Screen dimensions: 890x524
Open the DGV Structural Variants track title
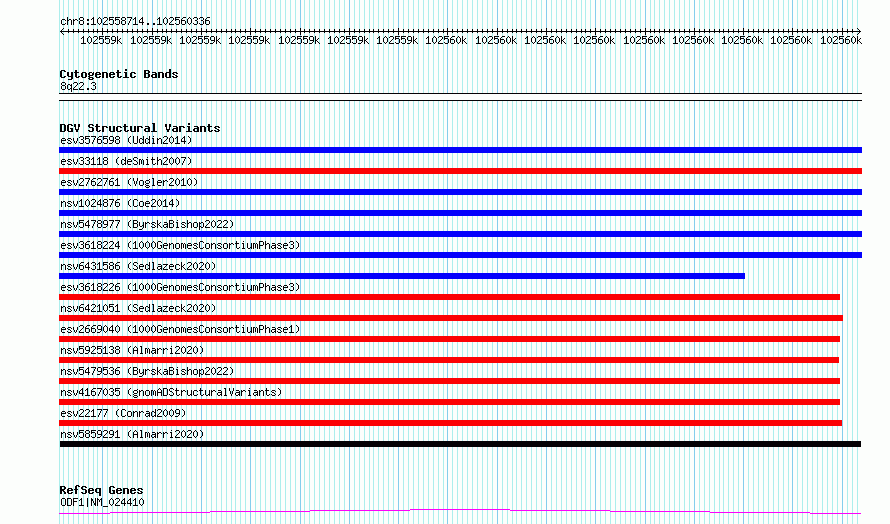[x=140, y=128]
